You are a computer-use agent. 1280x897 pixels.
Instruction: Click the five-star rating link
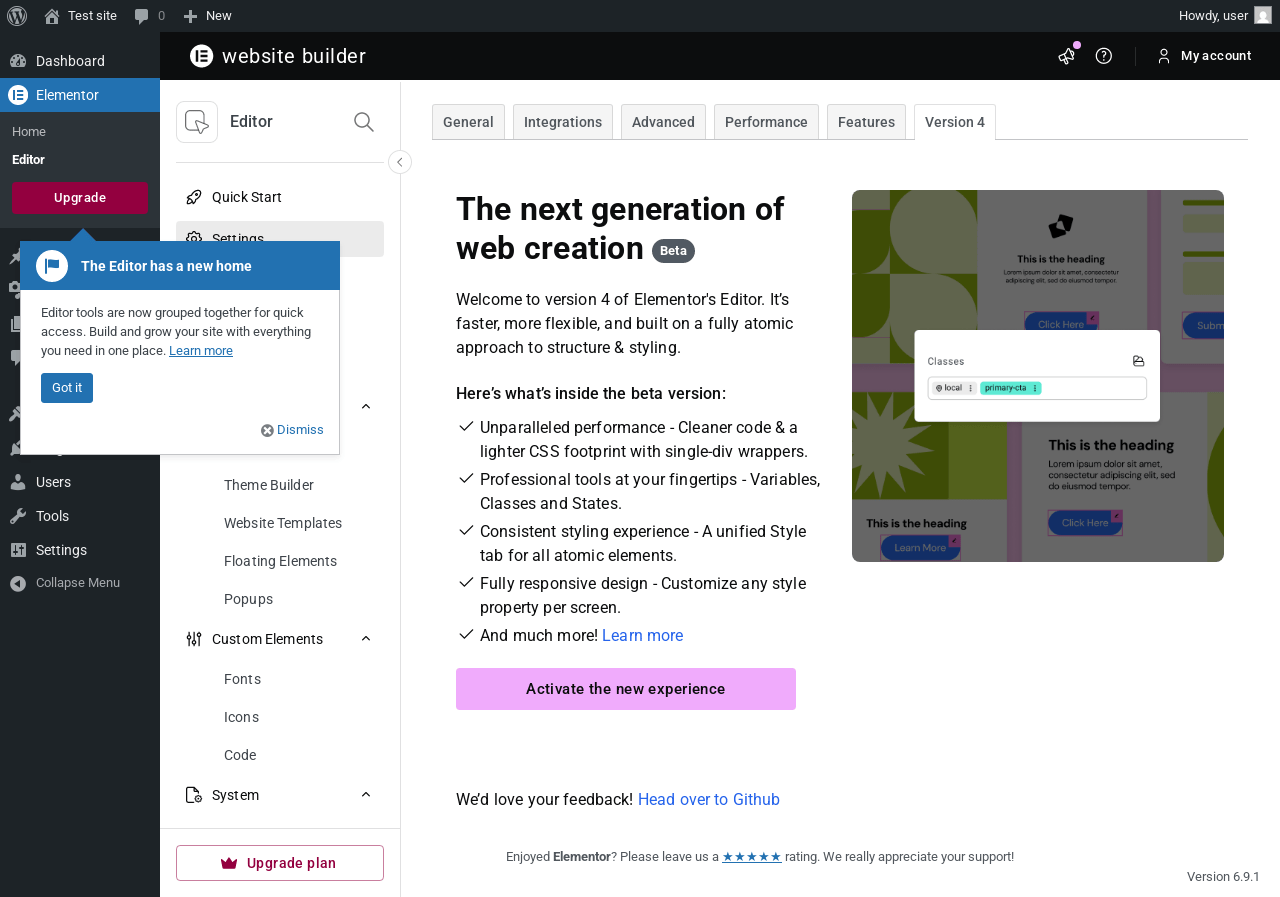[x=752, y=857]
